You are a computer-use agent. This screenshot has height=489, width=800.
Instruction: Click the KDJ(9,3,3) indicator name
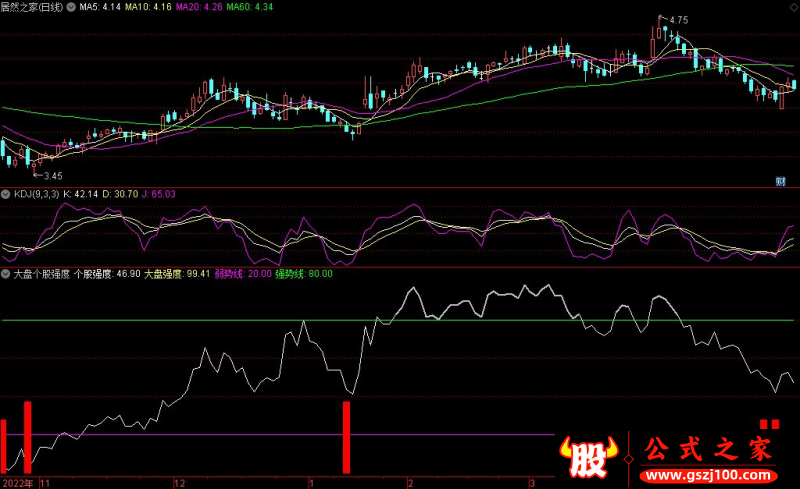(36, 193)
